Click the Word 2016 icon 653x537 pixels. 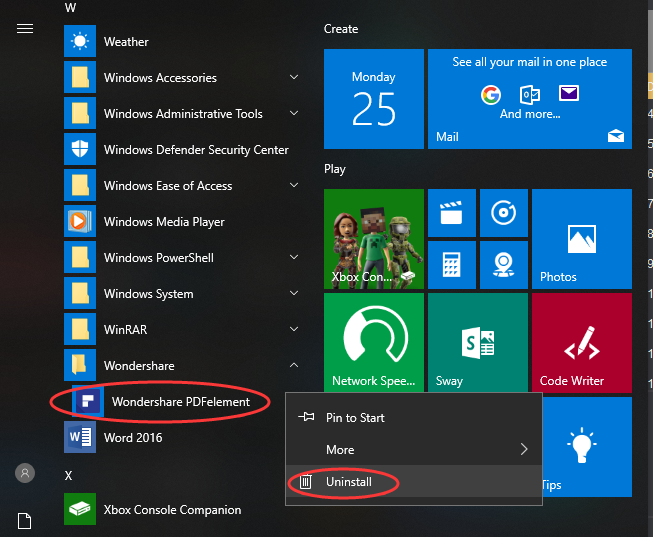80,437
